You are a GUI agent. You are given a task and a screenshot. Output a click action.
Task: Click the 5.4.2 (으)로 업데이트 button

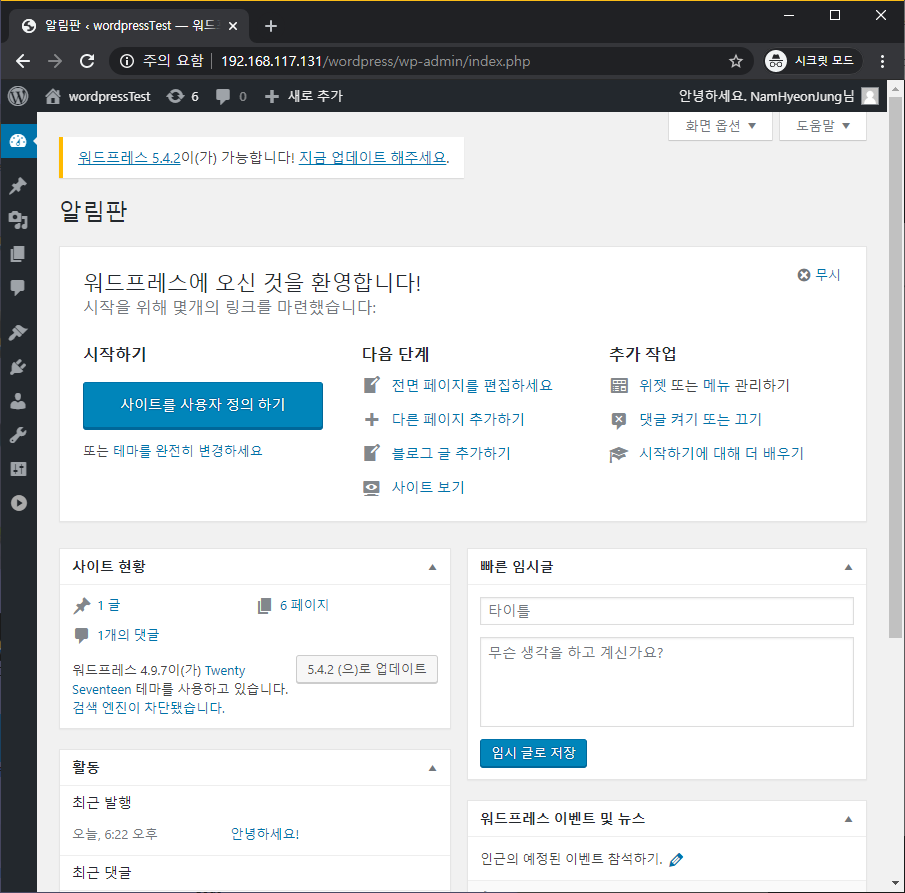(367, 670)
